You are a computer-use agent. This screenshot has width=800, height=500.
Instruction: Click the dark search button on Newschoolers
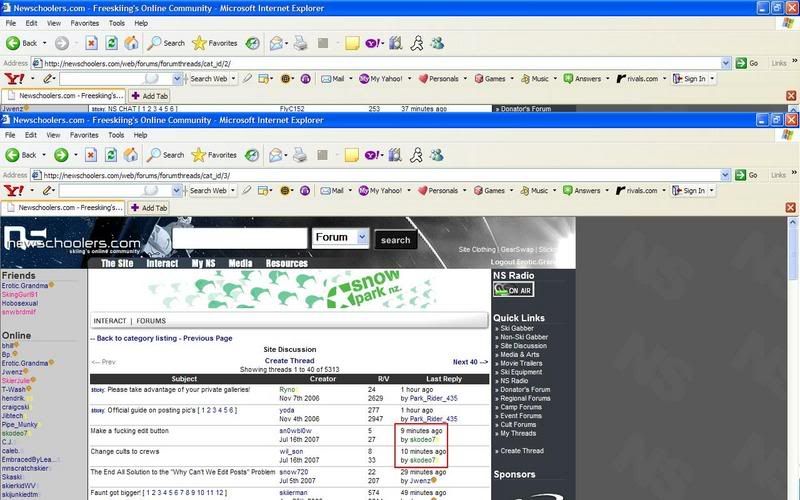pyautogui.click(x=395, y=240)
